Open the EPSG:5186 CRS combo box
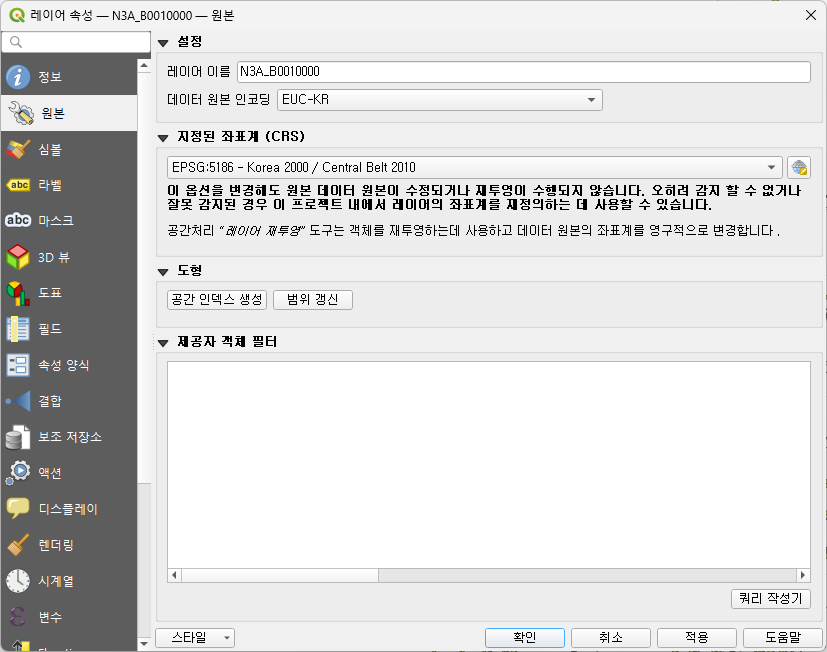827x652 pixels. pyautogui.click(x=474, y=167)
